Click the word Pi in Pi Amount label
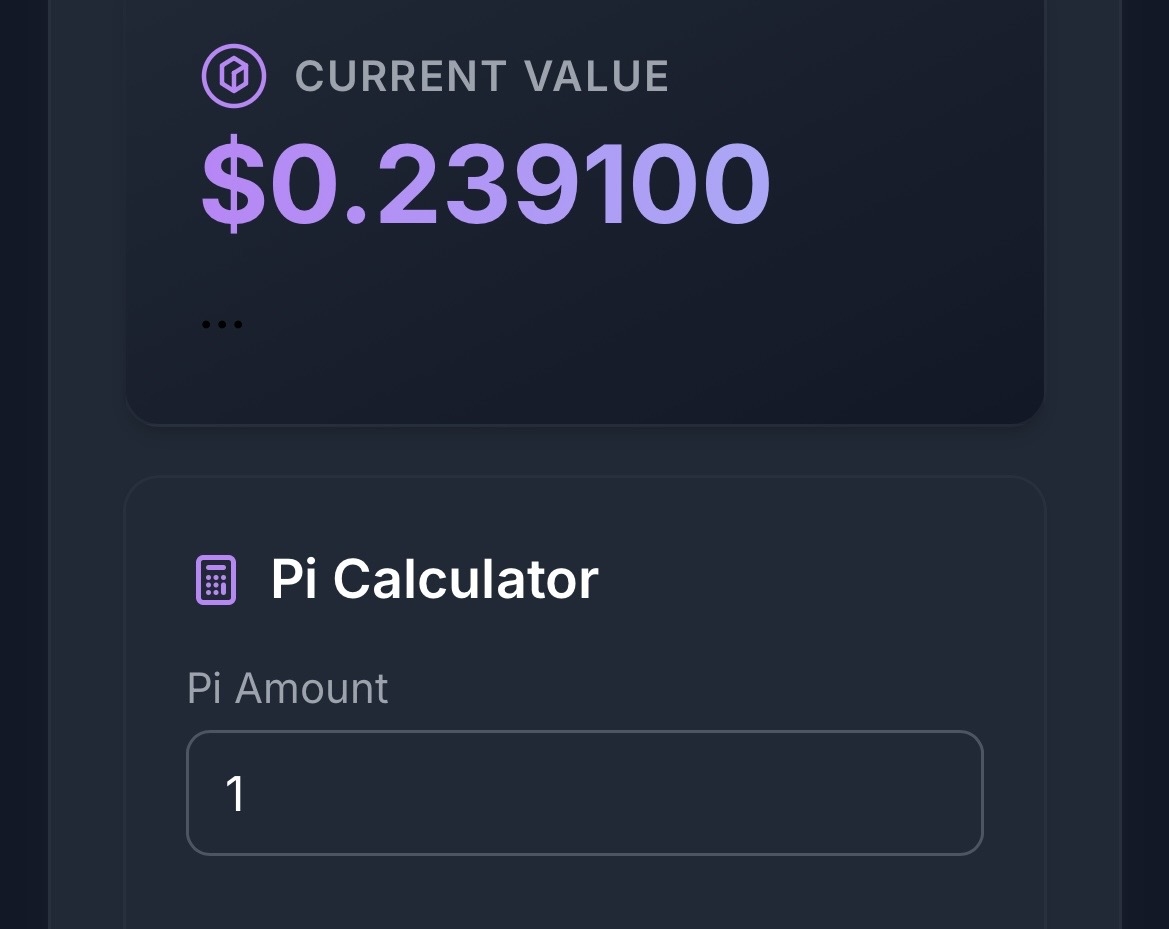 (203, 689)
